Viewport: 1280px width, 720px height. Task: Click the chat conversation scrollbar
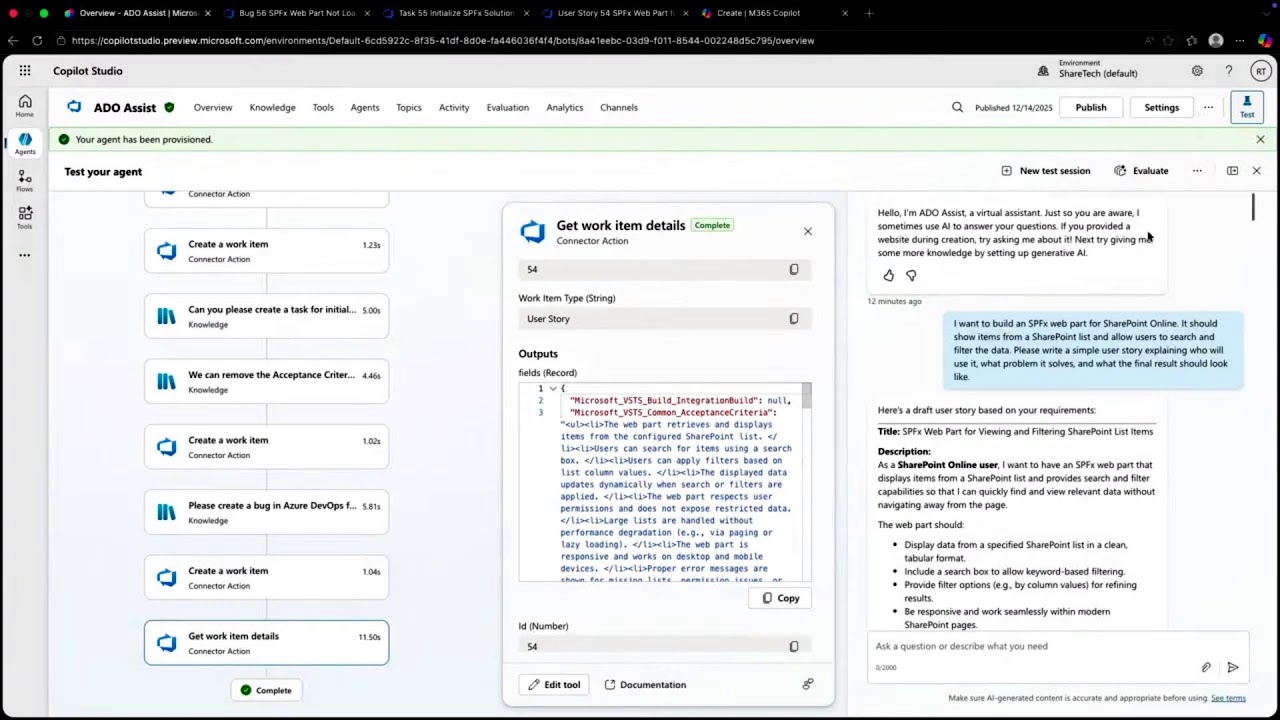pos(1253,207)
